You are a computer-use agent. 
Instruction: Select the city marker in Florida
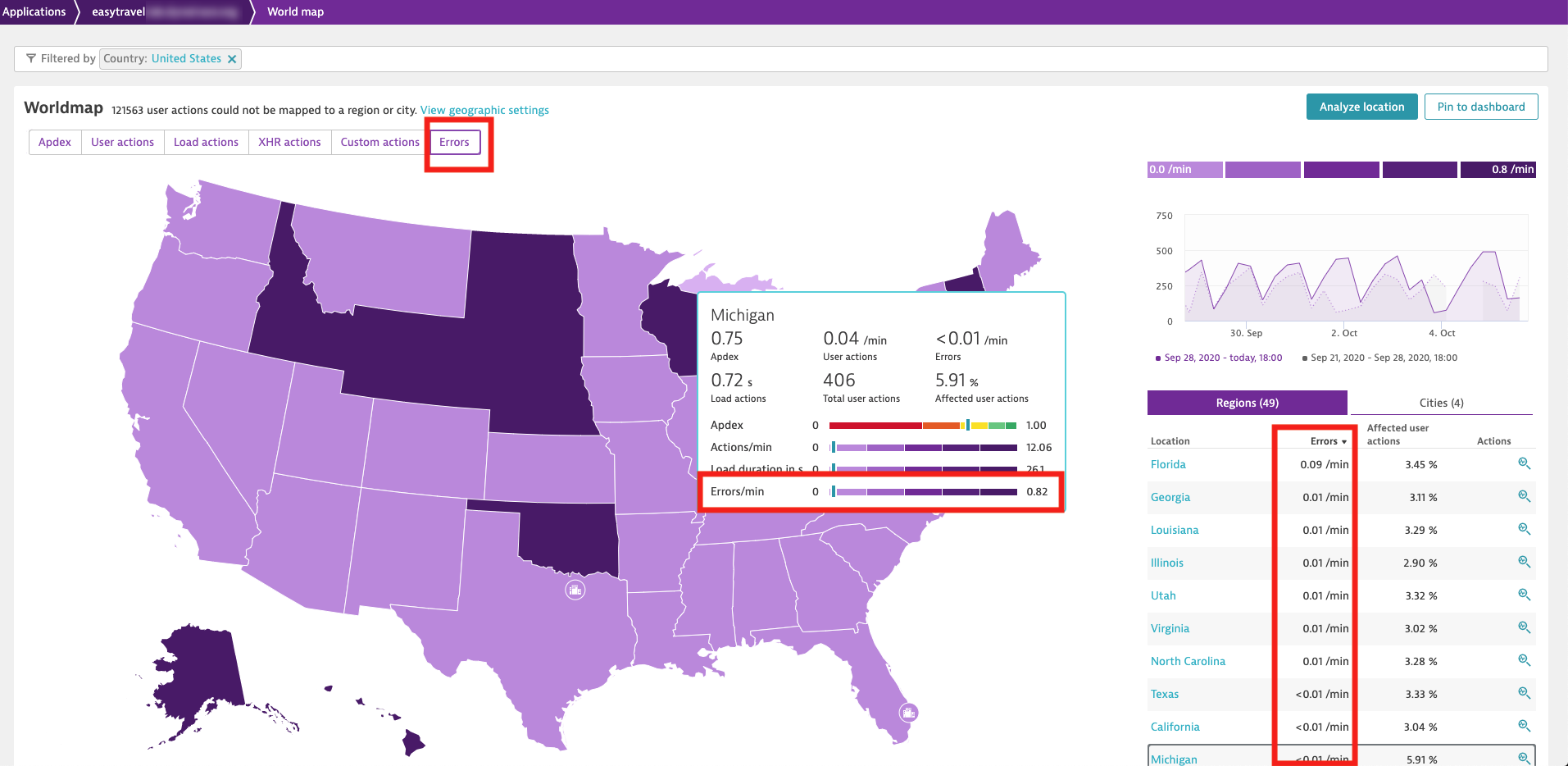point(908,713)
